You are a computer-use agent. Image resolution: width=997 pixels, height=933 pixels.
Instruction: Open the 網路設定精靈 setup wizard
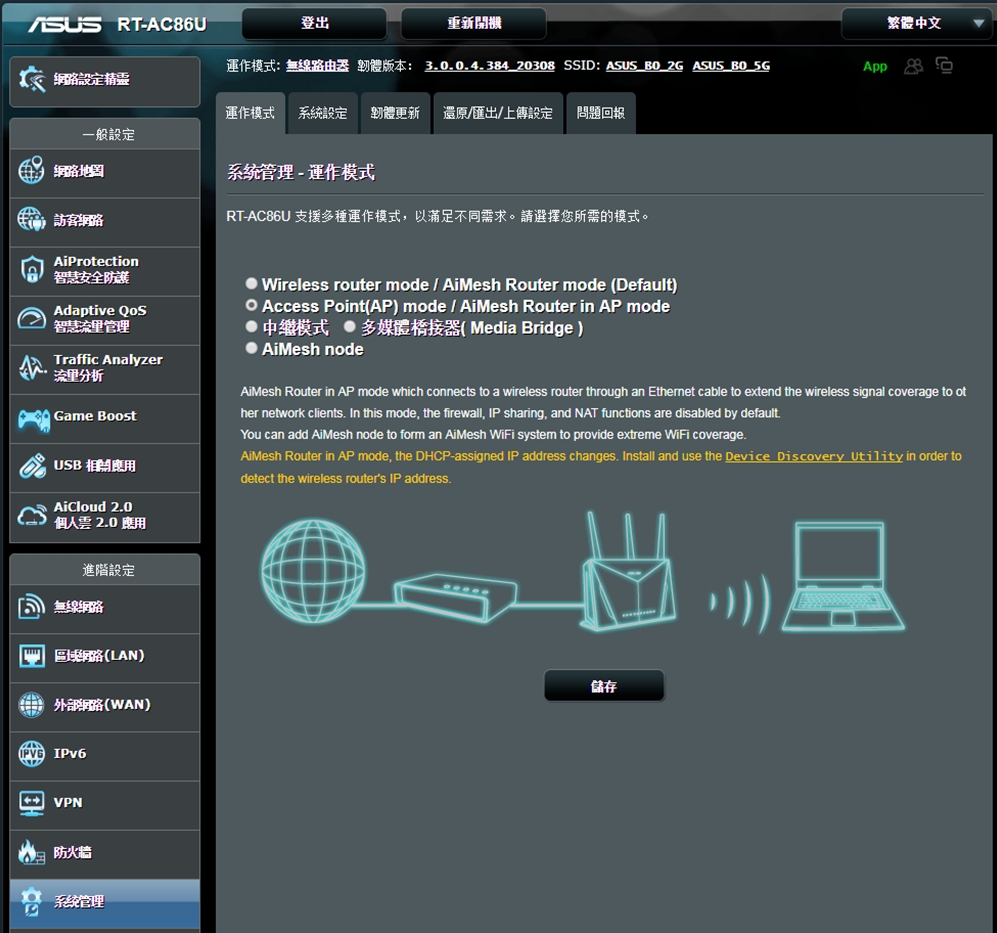[x=104, y=80]
